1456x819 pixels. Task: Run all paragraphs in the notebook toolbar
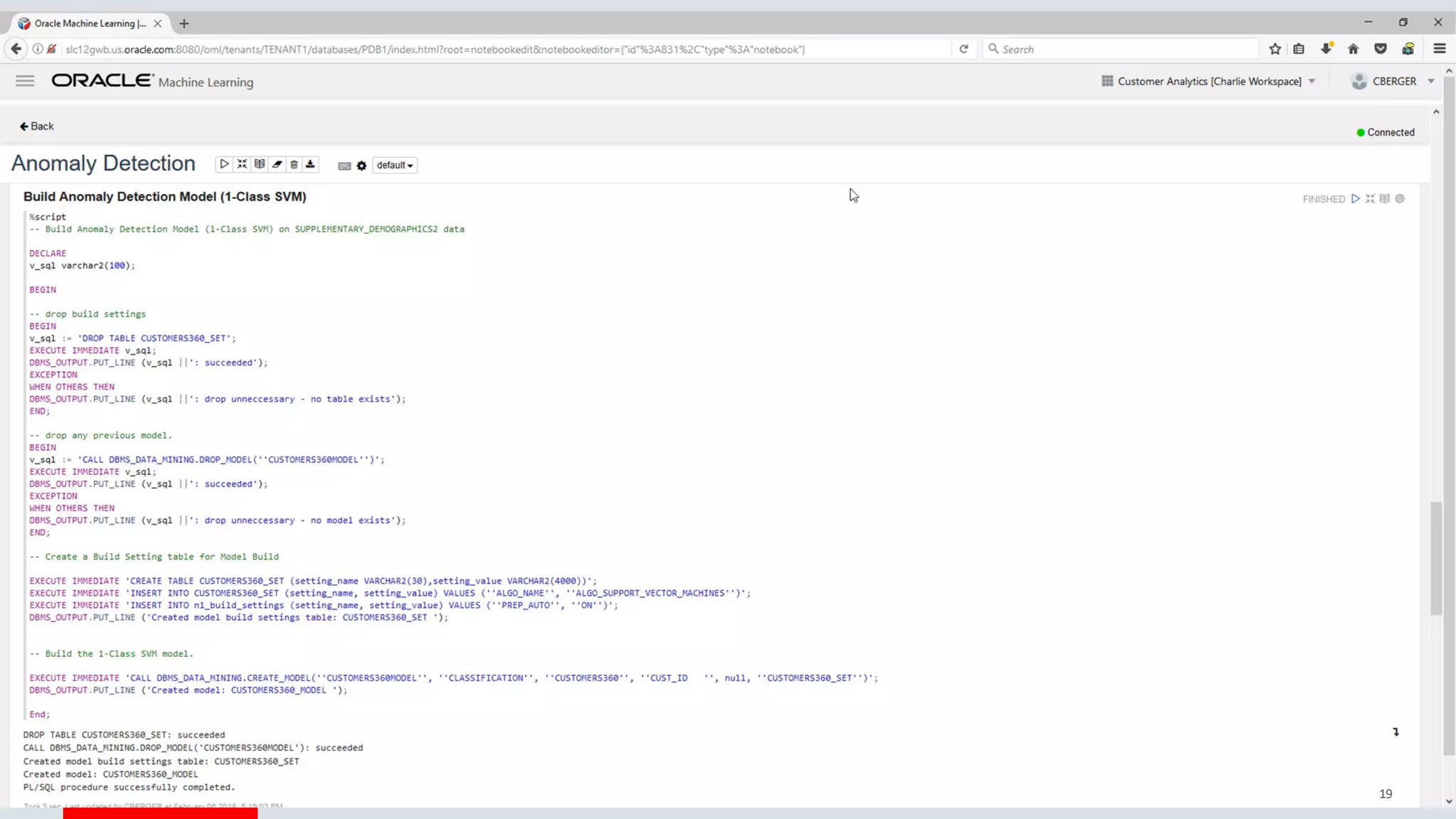click(224, 164)
